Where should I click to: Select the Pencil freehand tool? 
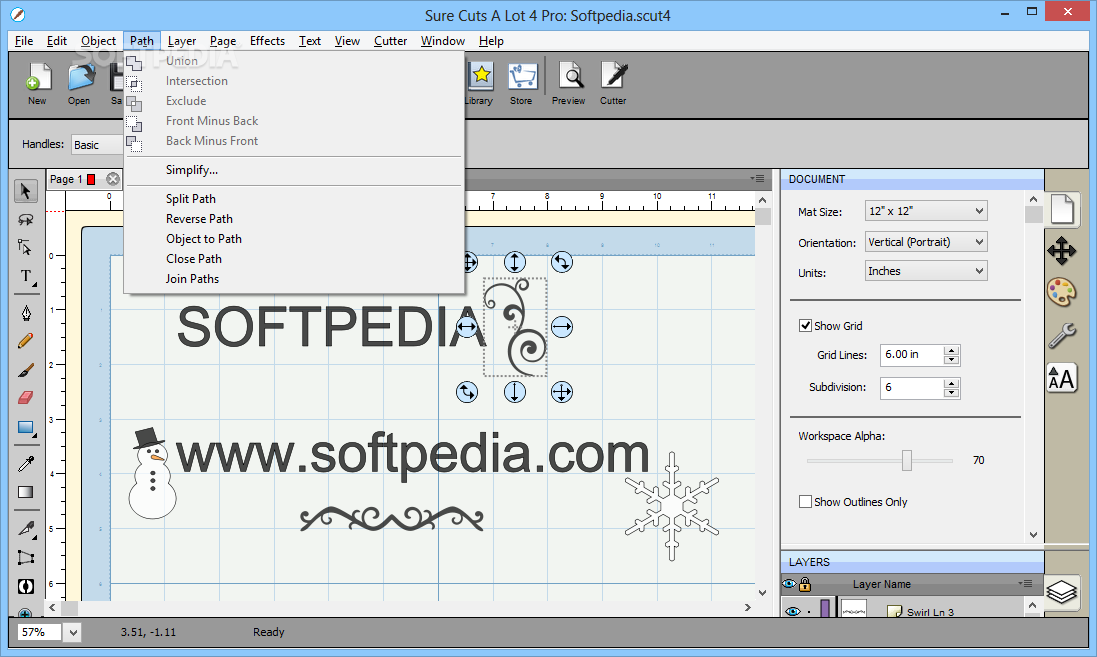point(26,341)
